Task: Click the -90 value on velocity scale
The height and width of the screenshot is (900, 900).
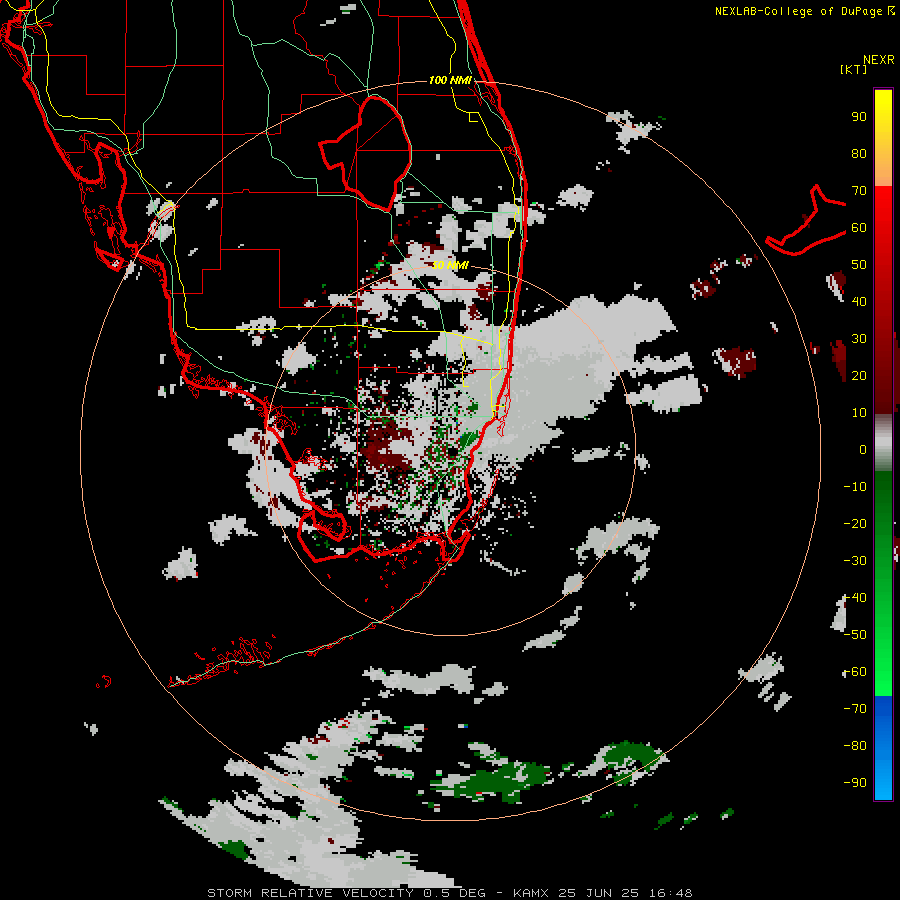Action: [x=855, y=783]
